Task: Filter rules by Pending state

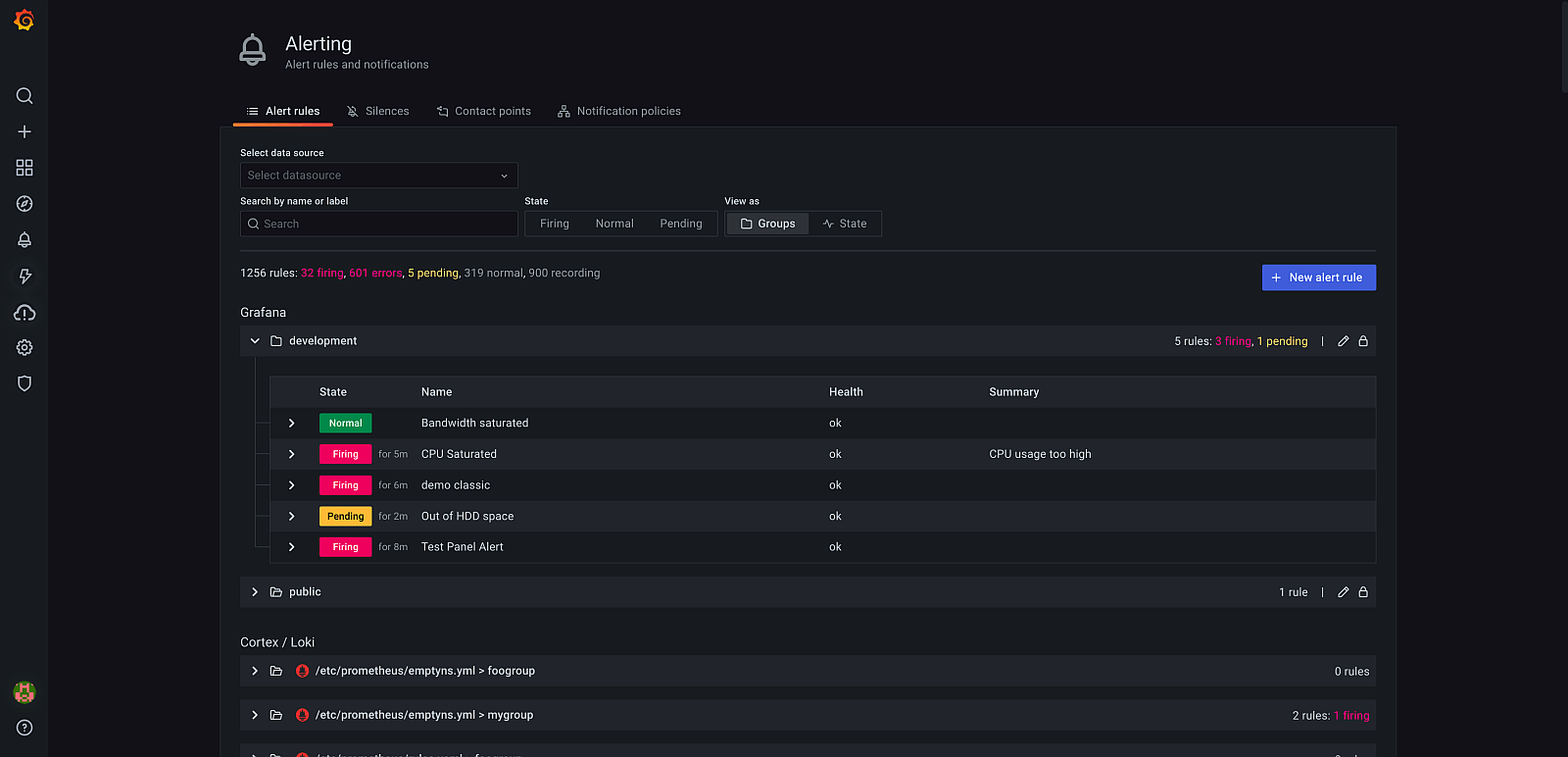Action: point(680,224)
